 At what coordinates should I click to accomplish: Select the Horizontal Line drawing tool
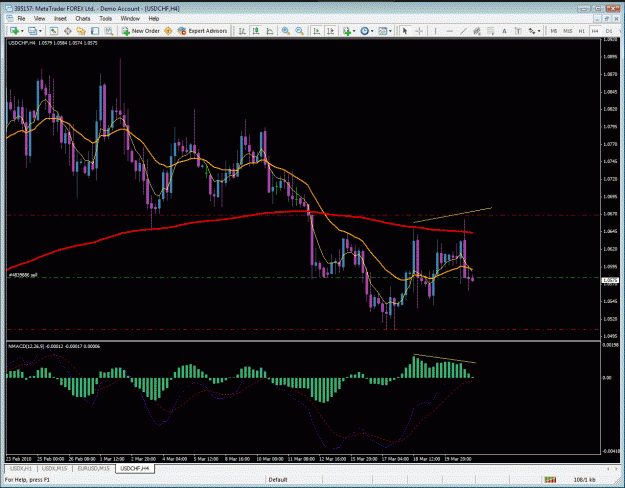click(449, 31)
